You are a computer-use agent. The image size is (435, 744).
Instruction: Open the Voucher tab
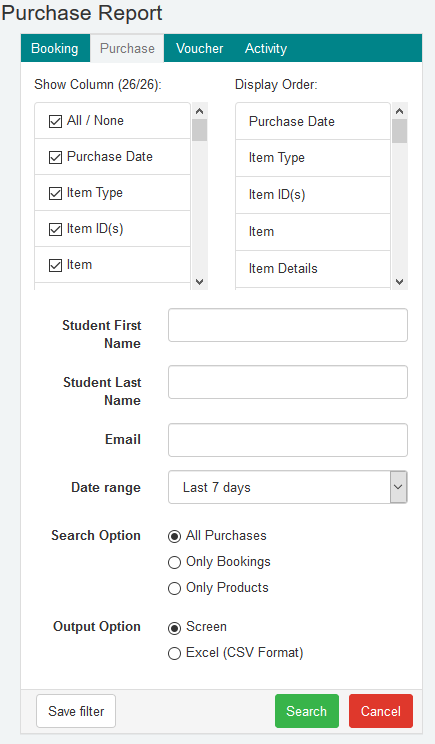[199, 48]
